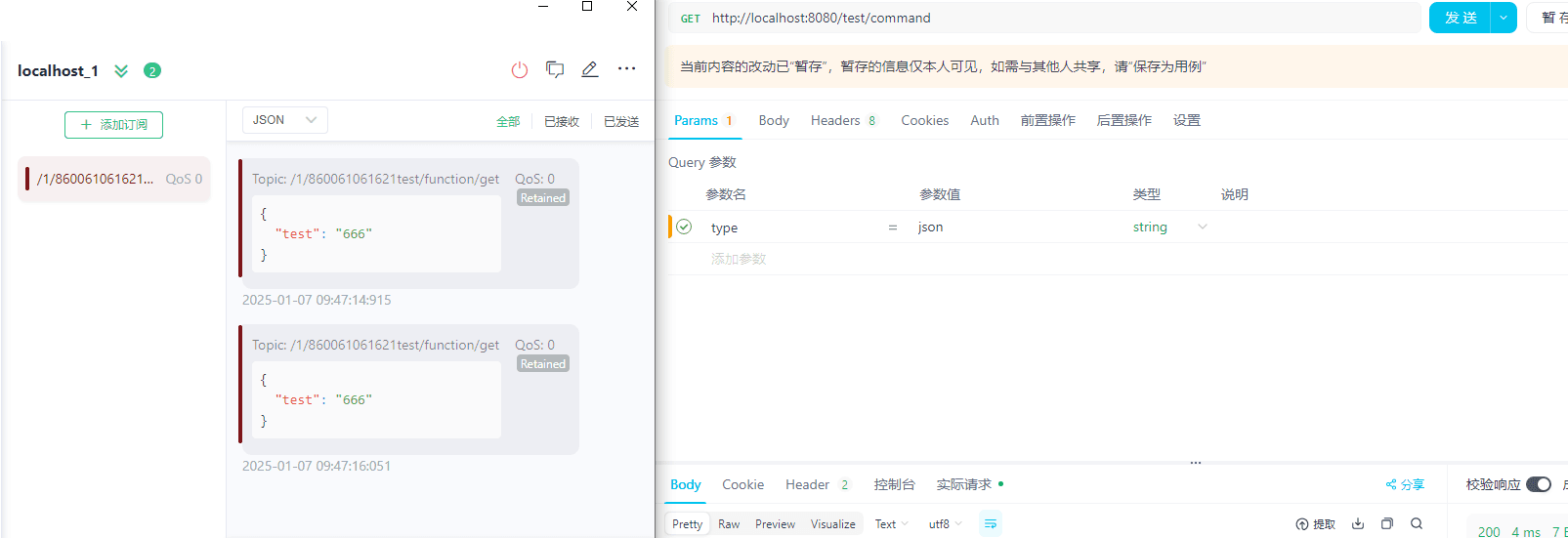Select Preview view mode
The image size is (1568, 538).
775,524
